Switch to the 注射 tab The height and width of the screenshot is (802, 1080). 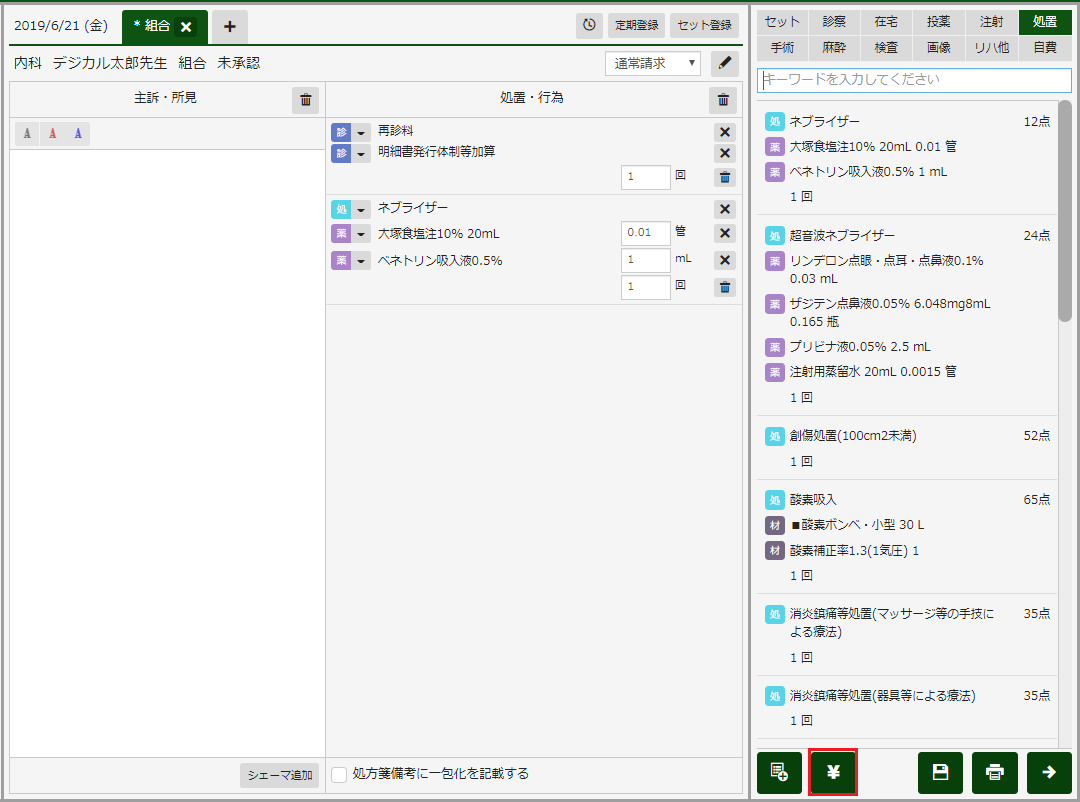pos(992,22)
